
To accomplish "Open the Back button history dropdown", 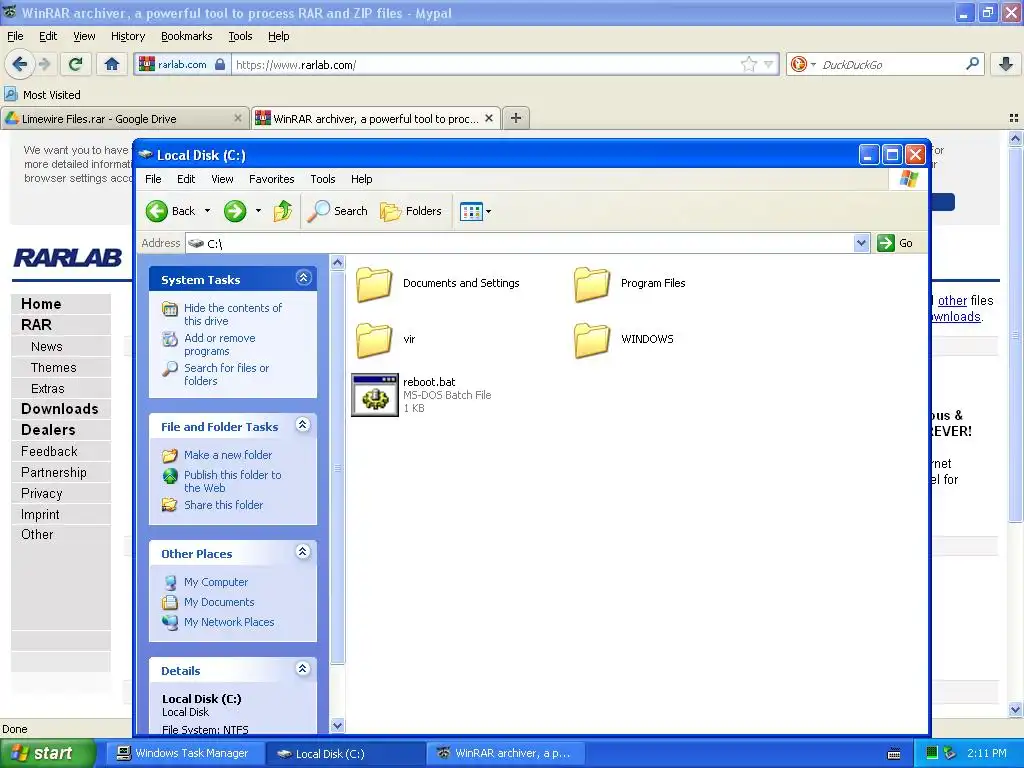I will pyautogui.click(x=208, y=211).
